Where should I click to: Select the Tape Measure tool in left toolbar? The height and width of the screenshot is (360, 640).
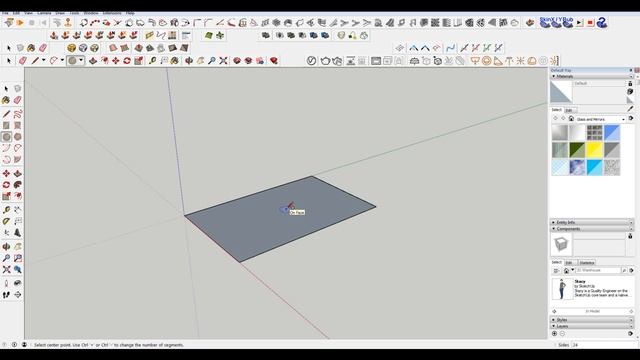(6, 210)
